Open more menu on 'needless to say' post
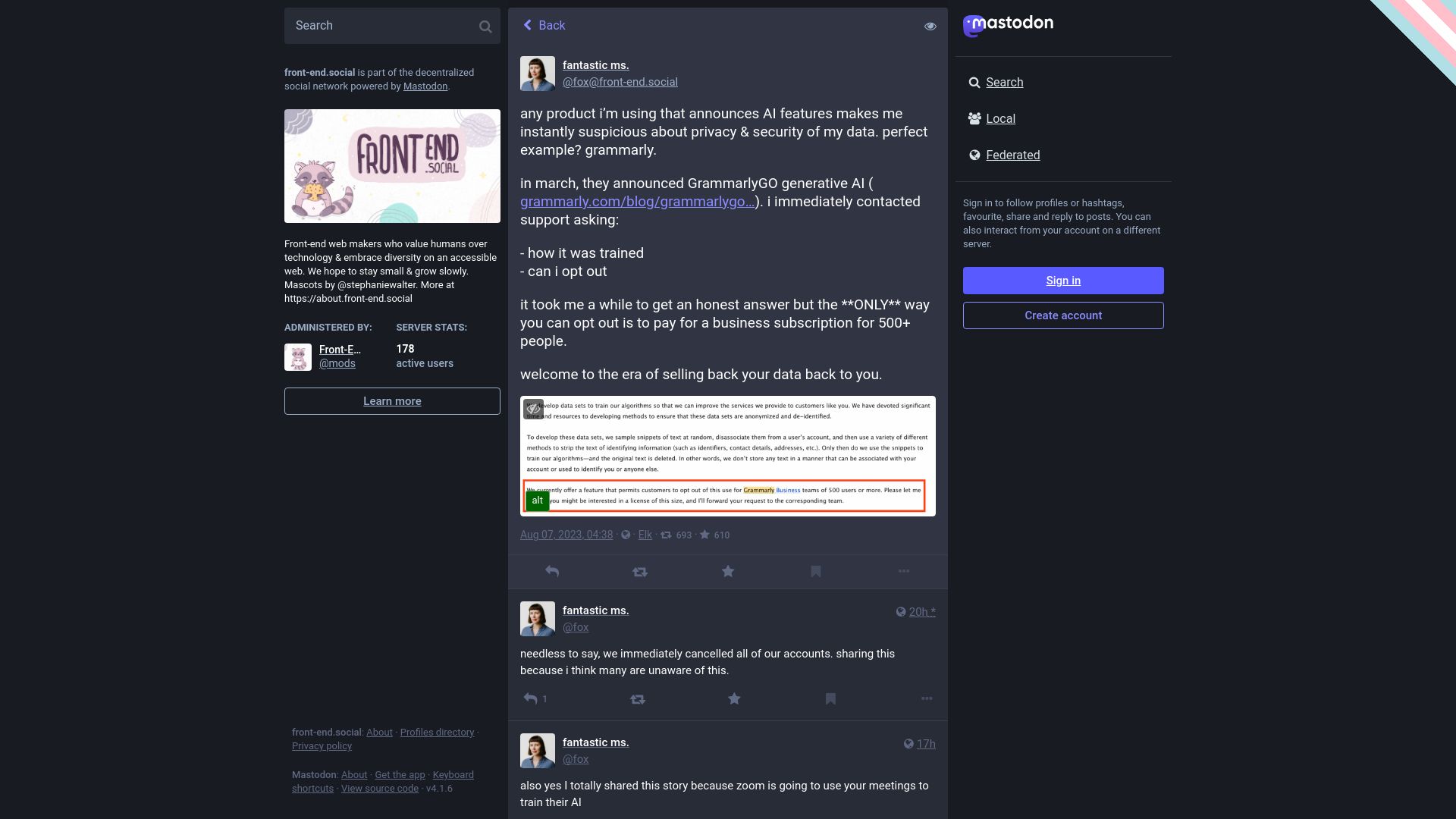Viewport: 1456px width, 819px height. point(927,699)
